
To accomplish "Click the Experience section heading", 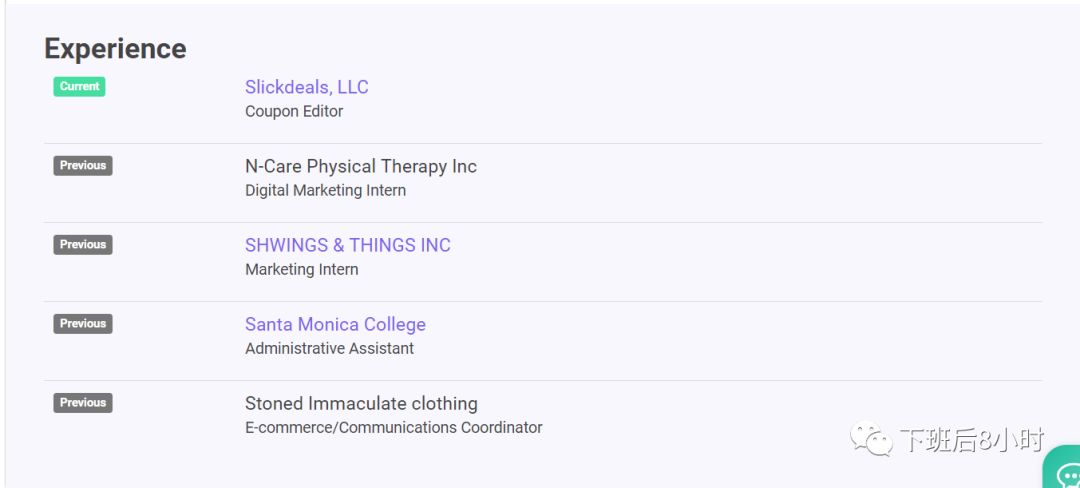I will tap(115, 50).
